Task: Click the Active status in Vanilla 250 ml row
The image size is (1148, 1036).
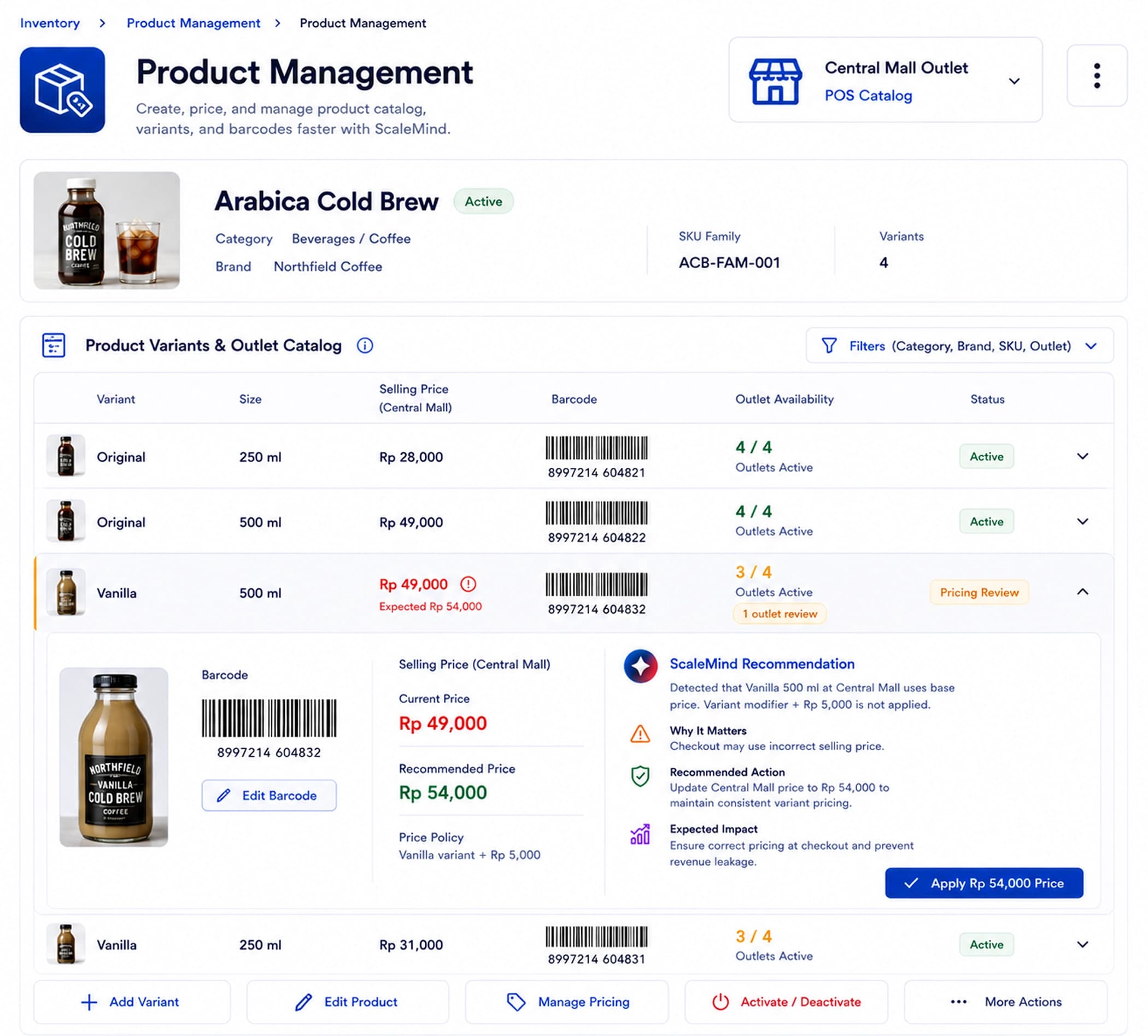Action: [986, 945]
